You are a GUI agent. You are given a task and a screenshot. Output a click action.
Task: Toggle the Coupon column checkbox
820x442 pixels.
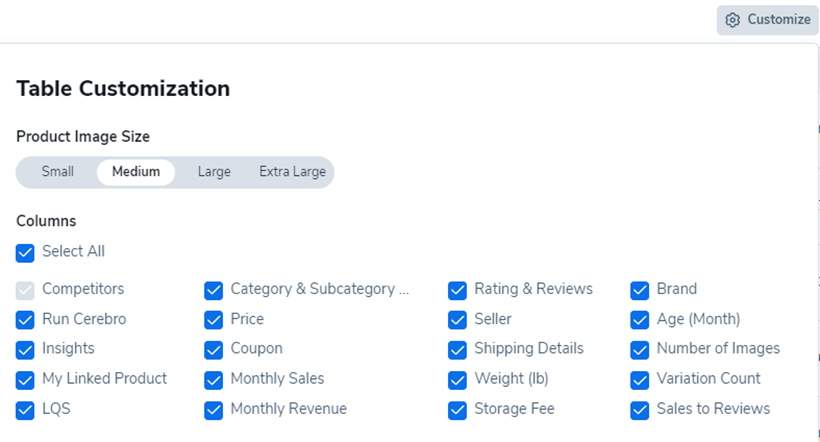[213, 350]
